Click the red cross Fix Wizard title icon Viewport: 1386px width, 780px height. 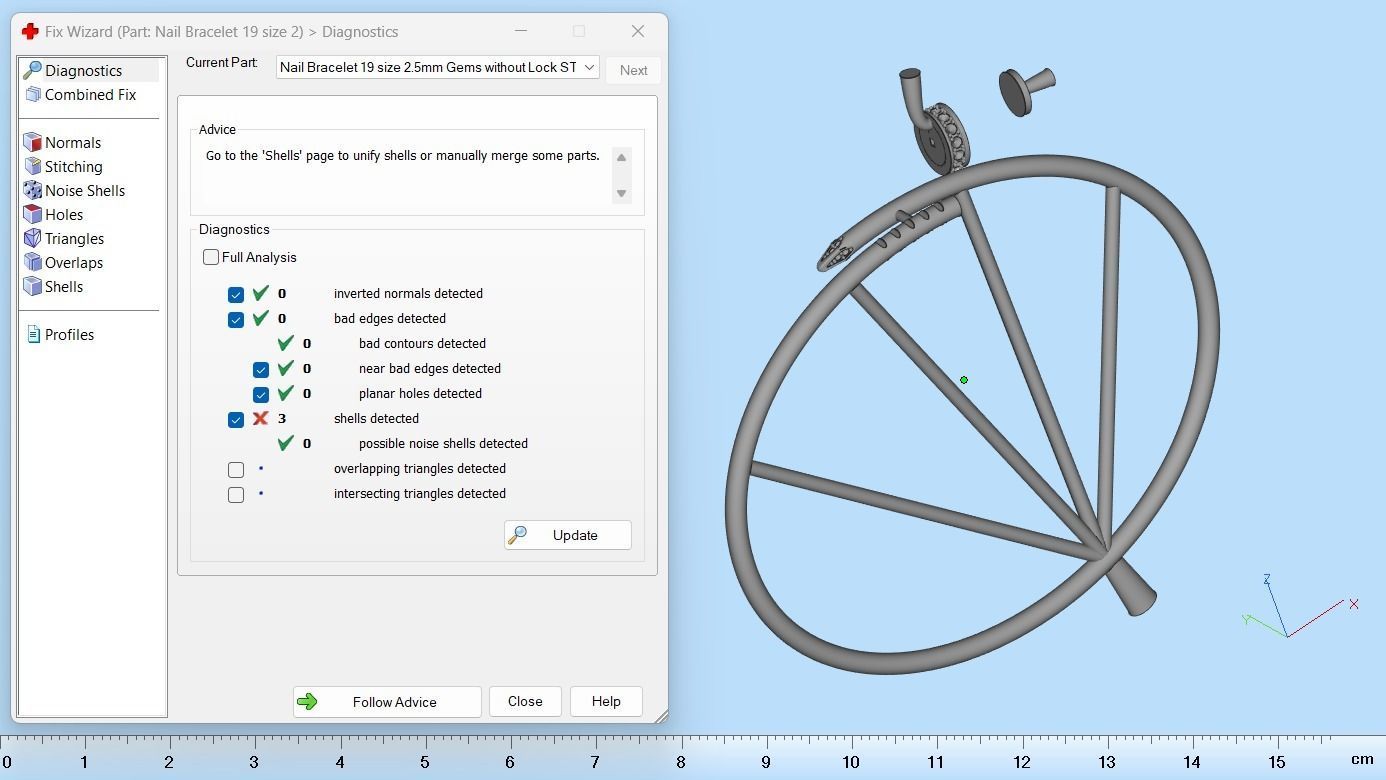[30, 31]
